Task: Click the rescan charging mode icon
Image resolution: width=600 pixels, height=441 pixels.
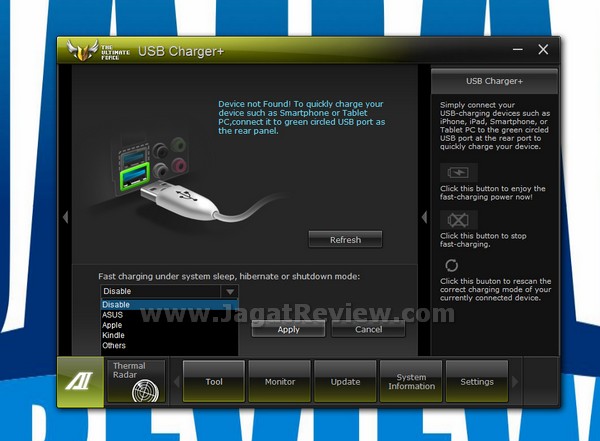Action: [452, 265]
